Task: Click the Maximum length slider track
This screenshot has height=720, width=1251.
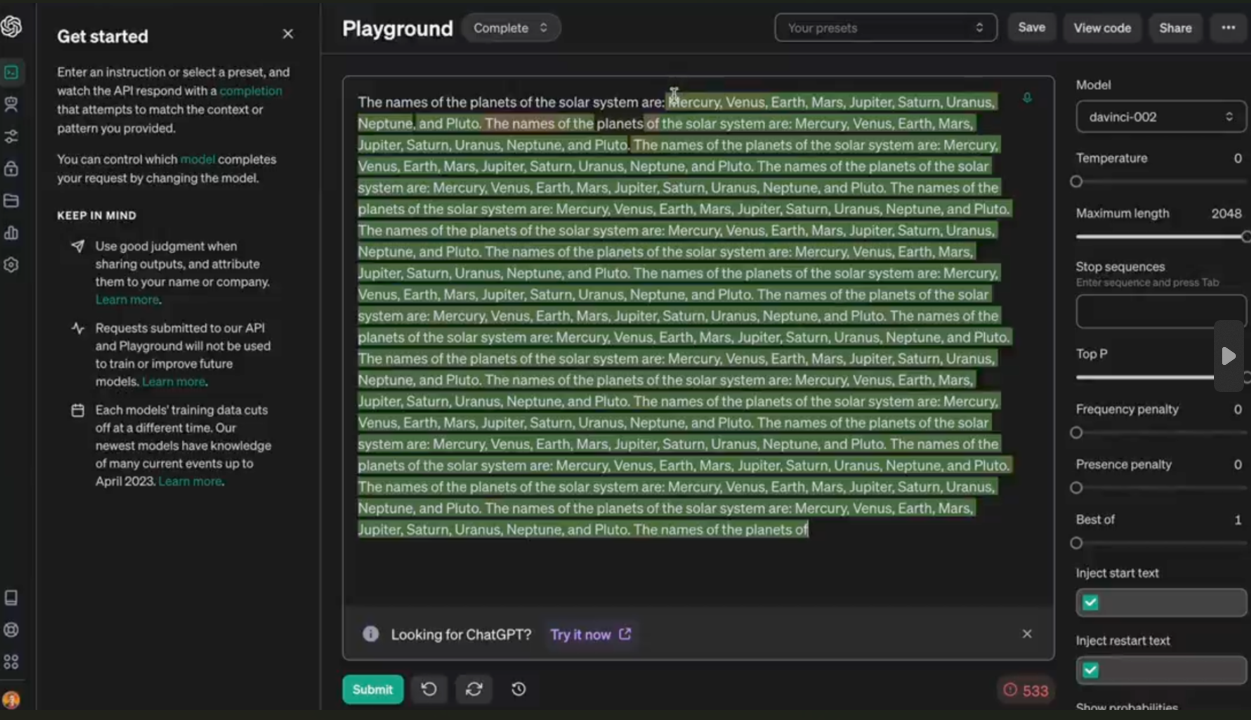Action: [x=1161, y=237]
